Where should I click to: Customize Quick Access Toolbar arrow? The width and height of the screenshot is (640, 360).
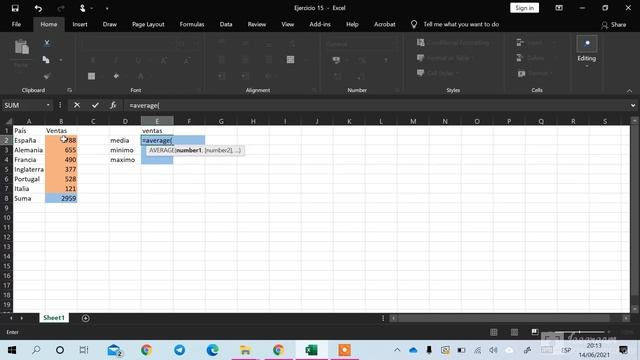pos(107,8)
